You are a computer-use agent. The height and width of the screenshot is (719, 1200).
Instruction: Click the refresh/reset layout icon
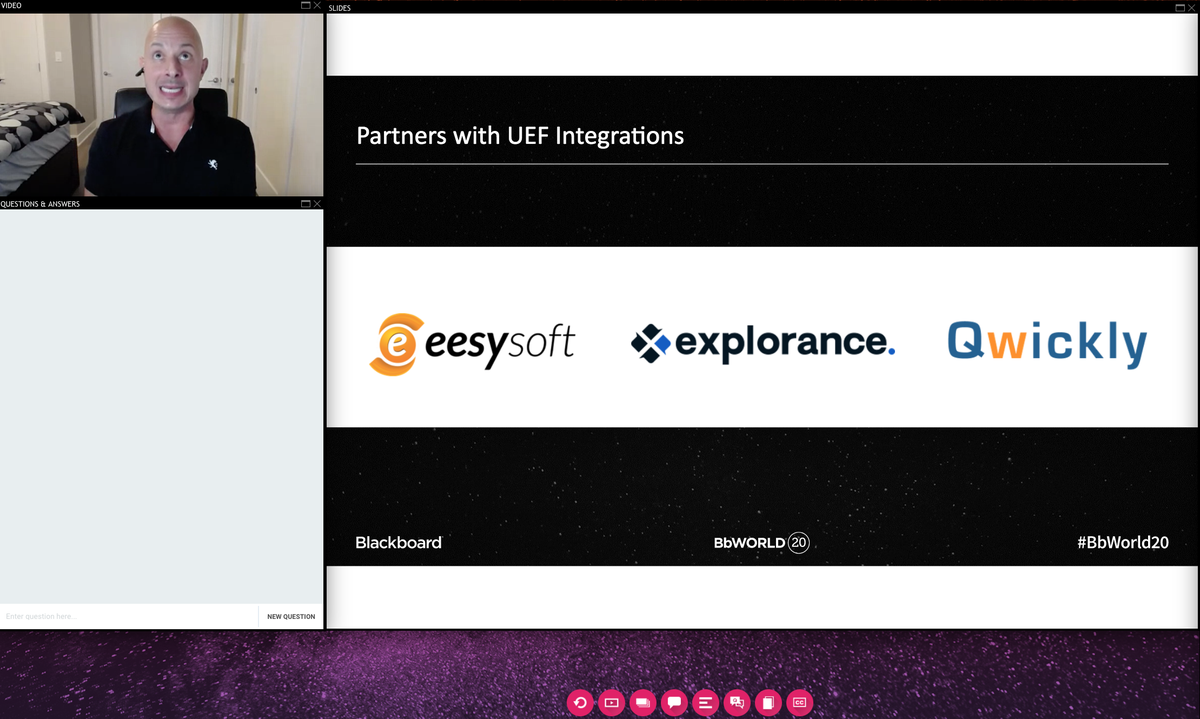click(580, 703)
